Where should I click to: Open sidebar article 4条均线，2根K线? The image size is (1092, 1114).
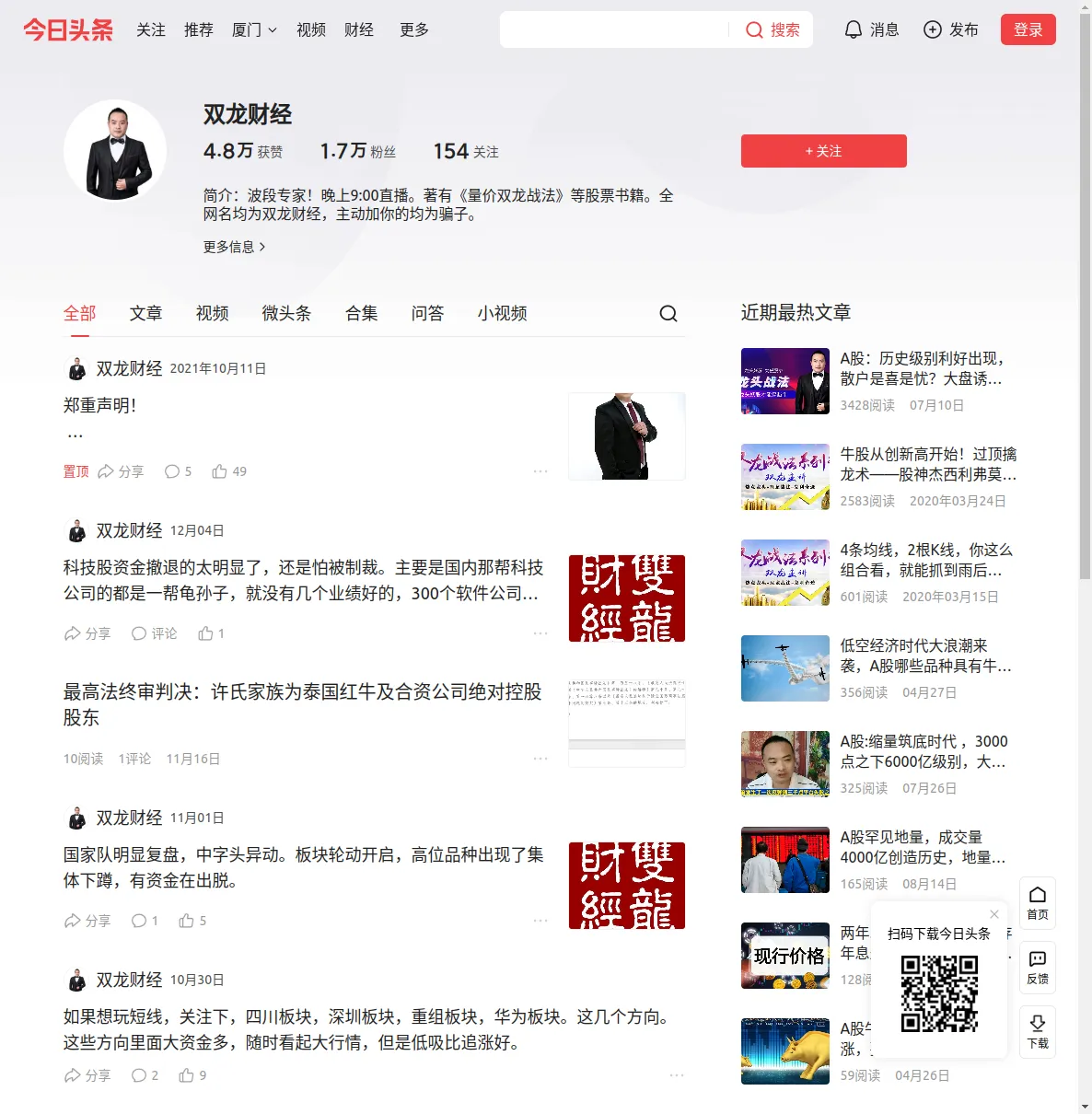926,560
